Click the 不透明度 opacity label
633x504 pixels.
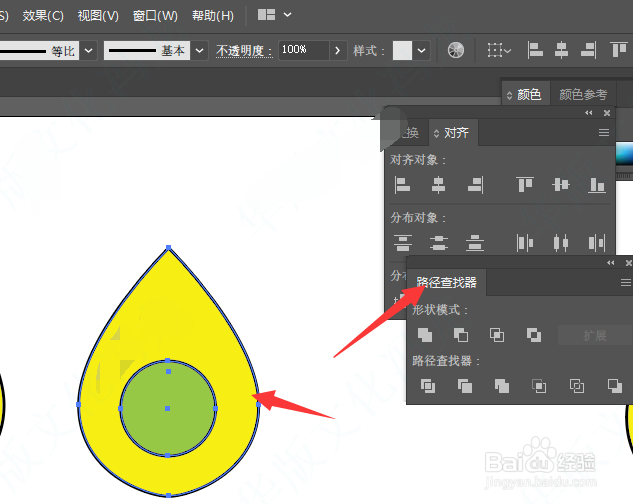click(x=244, y=51)
